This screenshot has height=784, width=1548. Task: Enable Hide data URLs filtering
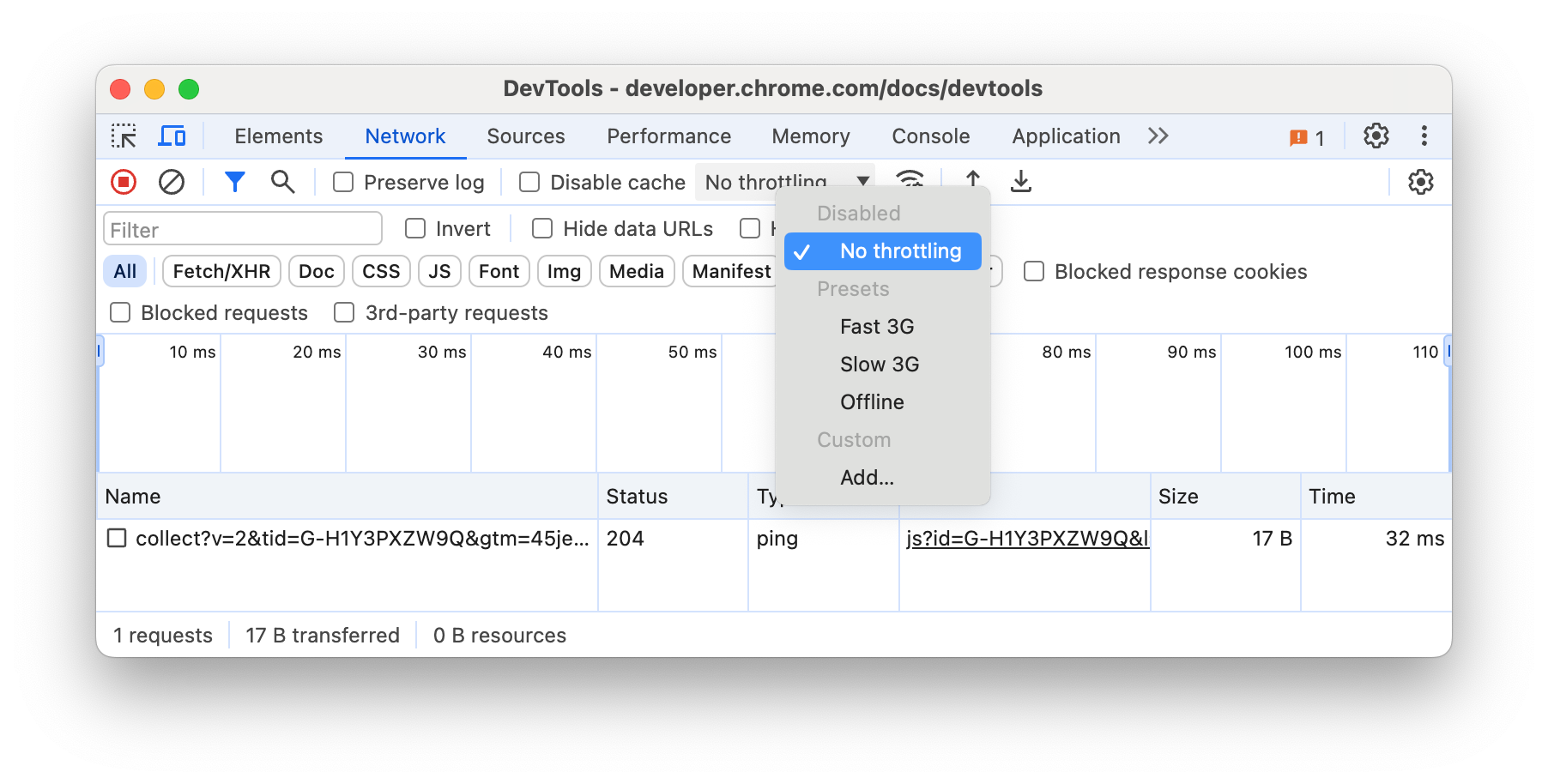point(541,228)
